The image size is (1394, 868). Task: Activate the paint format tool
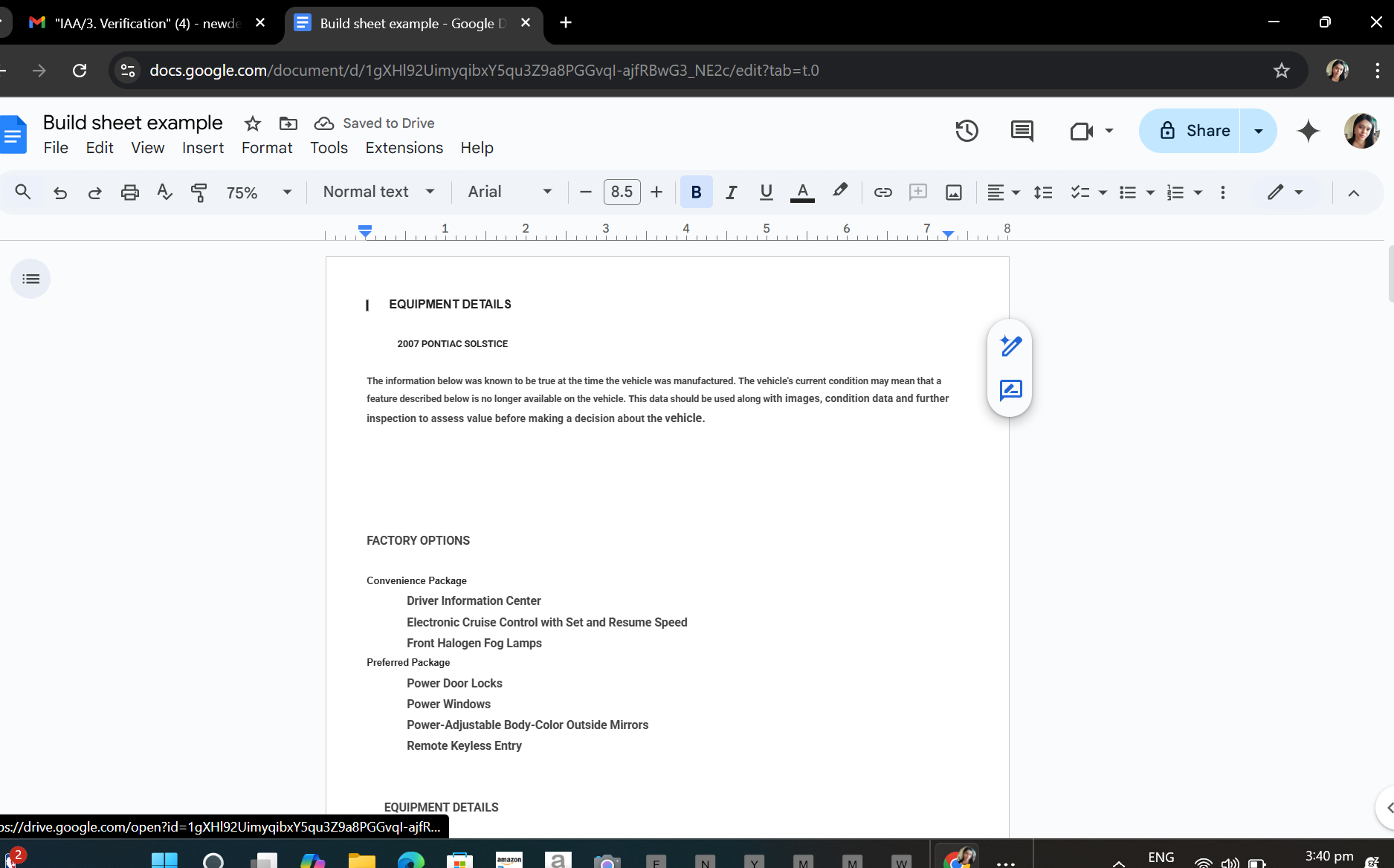(x=199, y=192)
